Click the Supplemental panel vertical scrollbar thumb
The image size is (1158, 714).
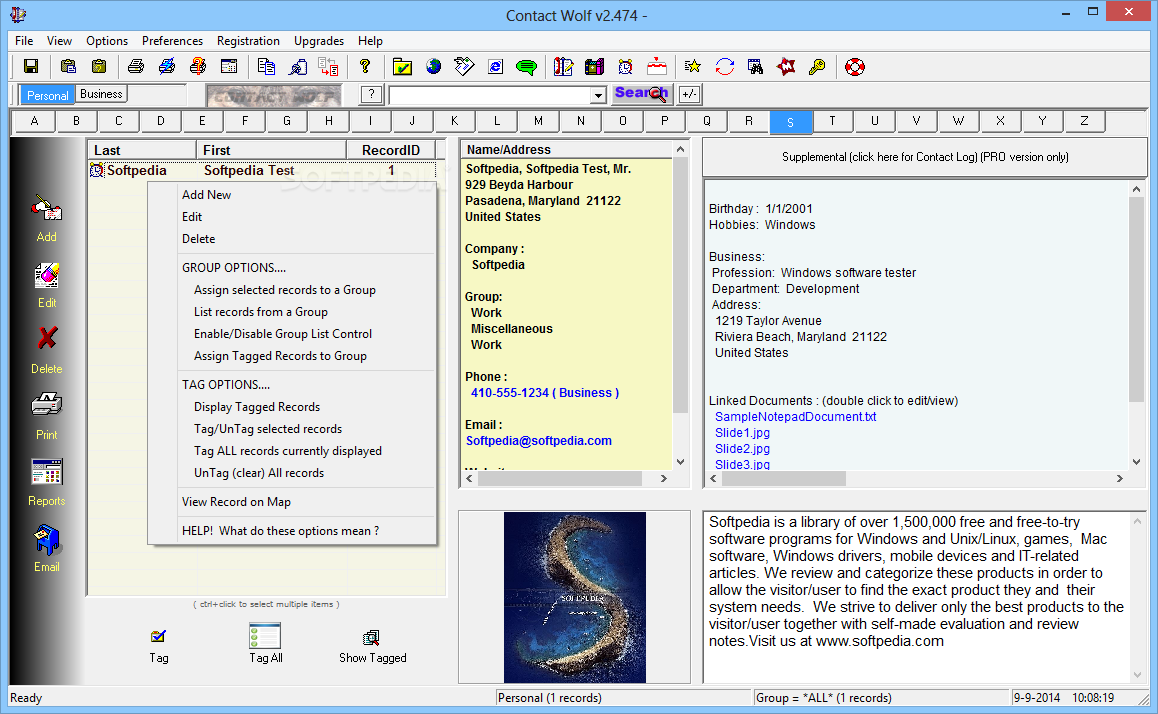1137,301
